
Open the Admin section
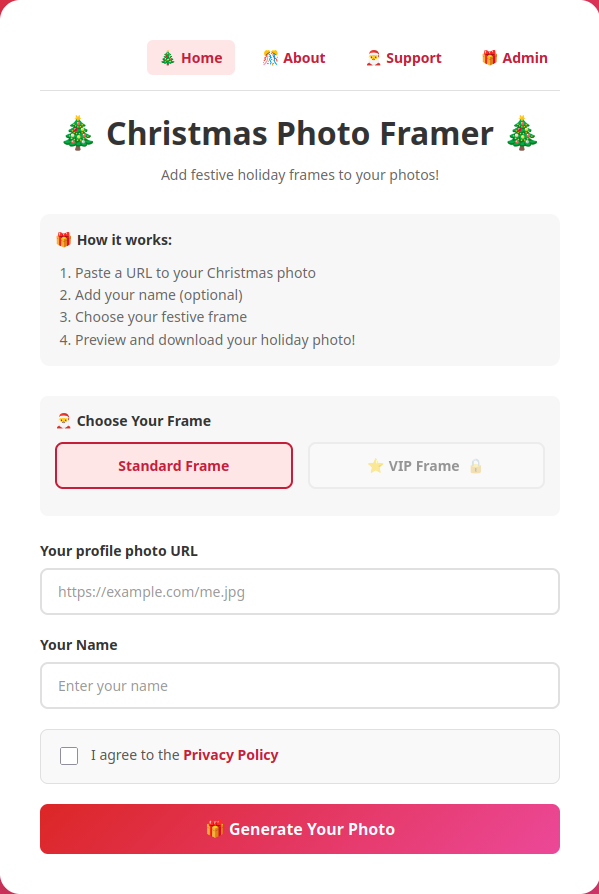pyautogui.click(x=515, y=58)
